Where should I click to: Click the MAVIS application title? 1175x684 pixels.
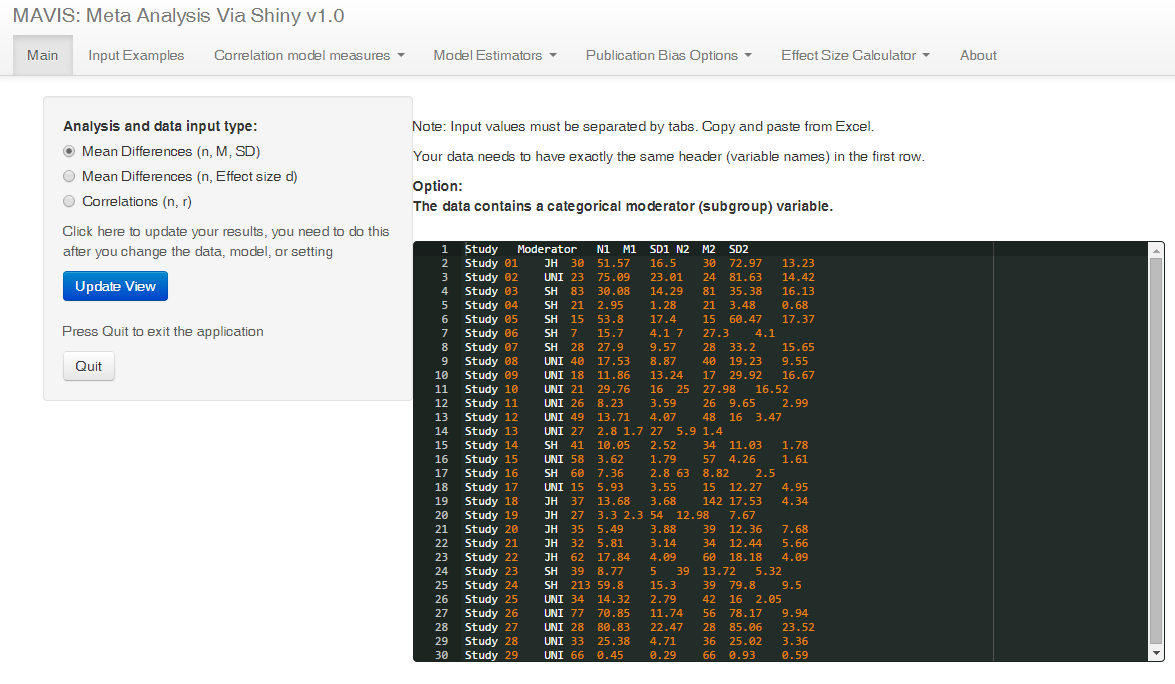click(178, 16)
